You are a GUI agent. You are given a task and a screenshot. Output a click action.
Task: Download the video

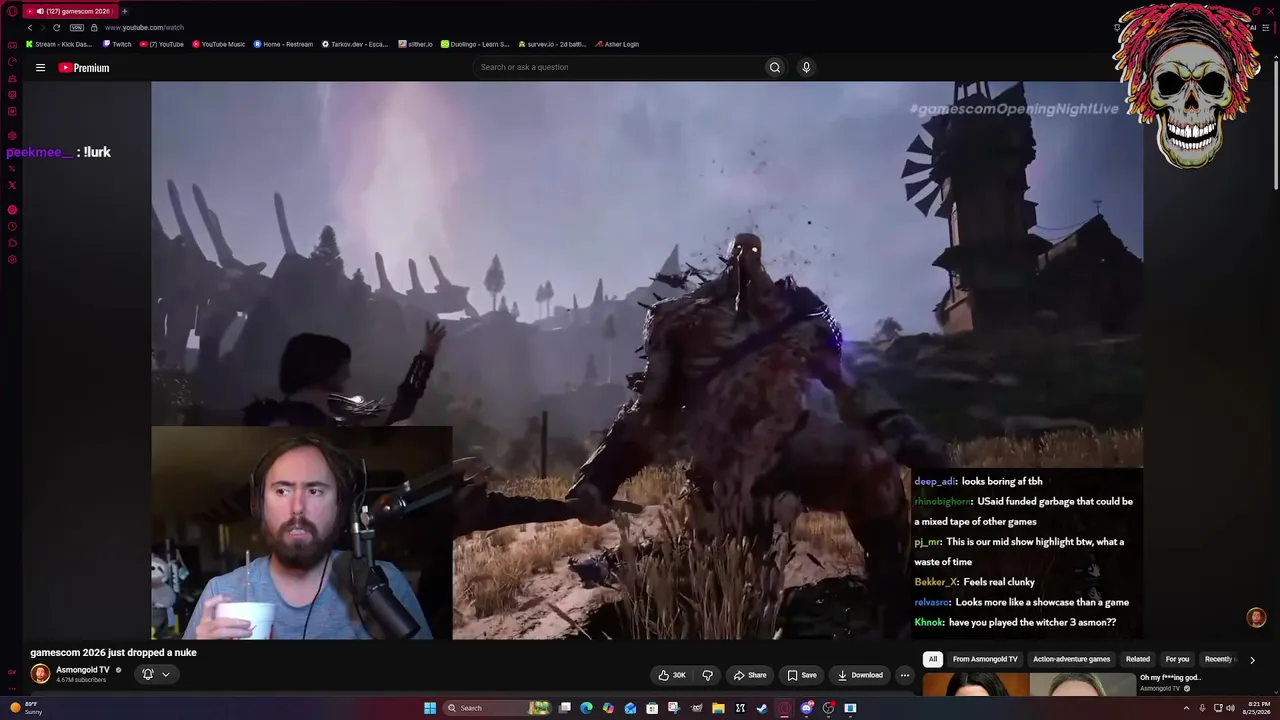[x=860, y=675]
